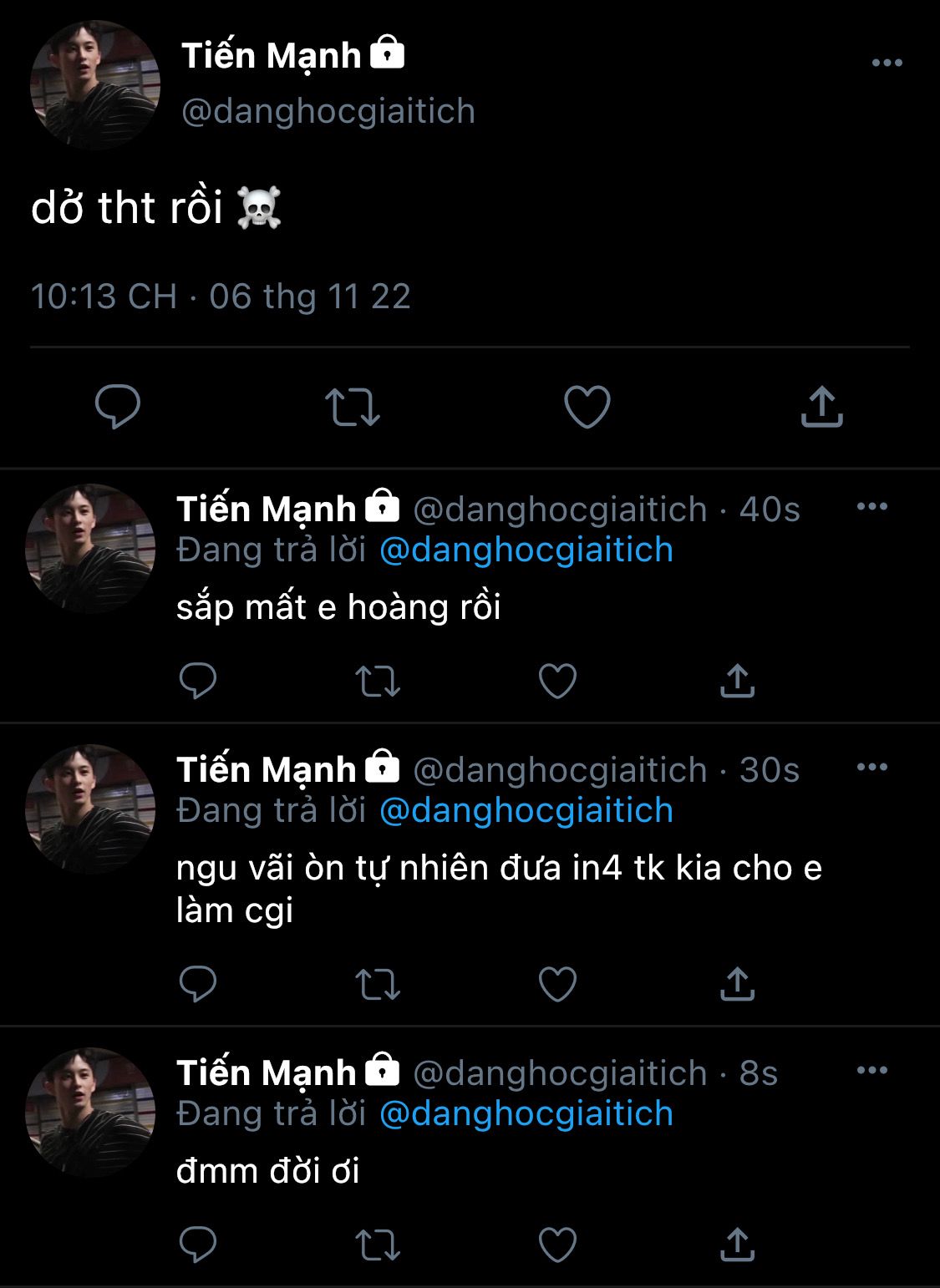This screenshot has height=1288, width=940.
Task: Like the main tweet "dở tht rồi"
Action: pyautogui.click(x=587, y=407)
